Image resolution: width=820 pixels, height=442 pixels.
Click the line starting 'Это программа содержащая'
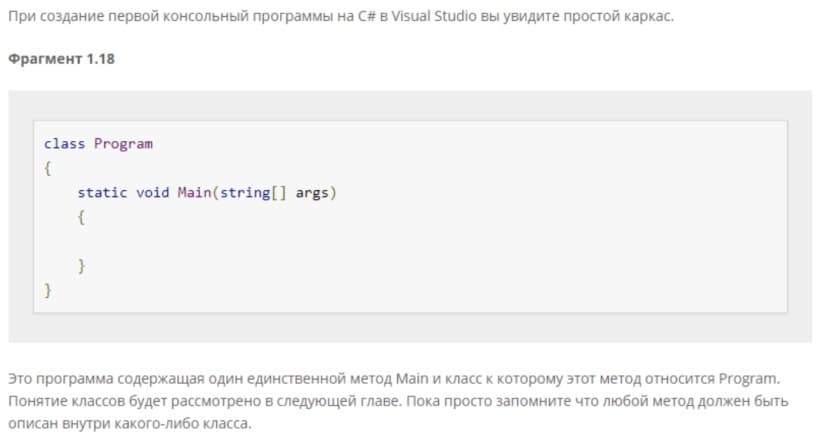point(394,379)
